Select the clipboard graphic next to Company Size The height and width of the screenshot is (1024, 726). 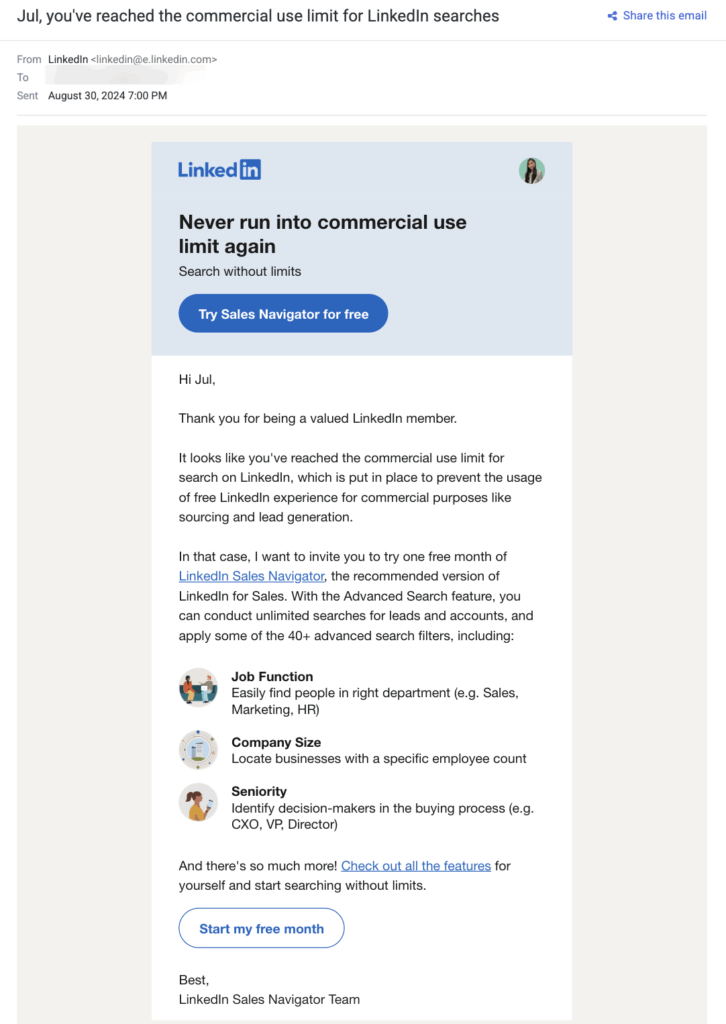pos(198,752)
